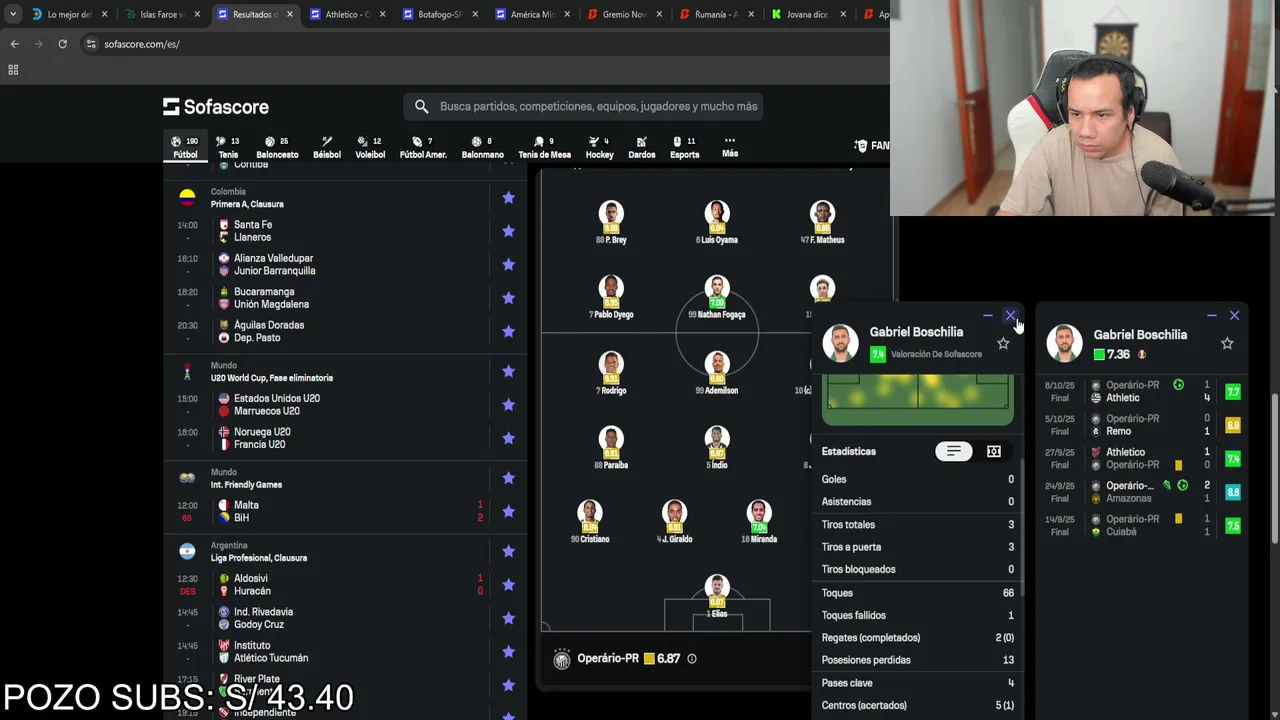This screenshot has width=1280, height=720.
Task: Open the browser apps grid icon
Action: (13, 70)
